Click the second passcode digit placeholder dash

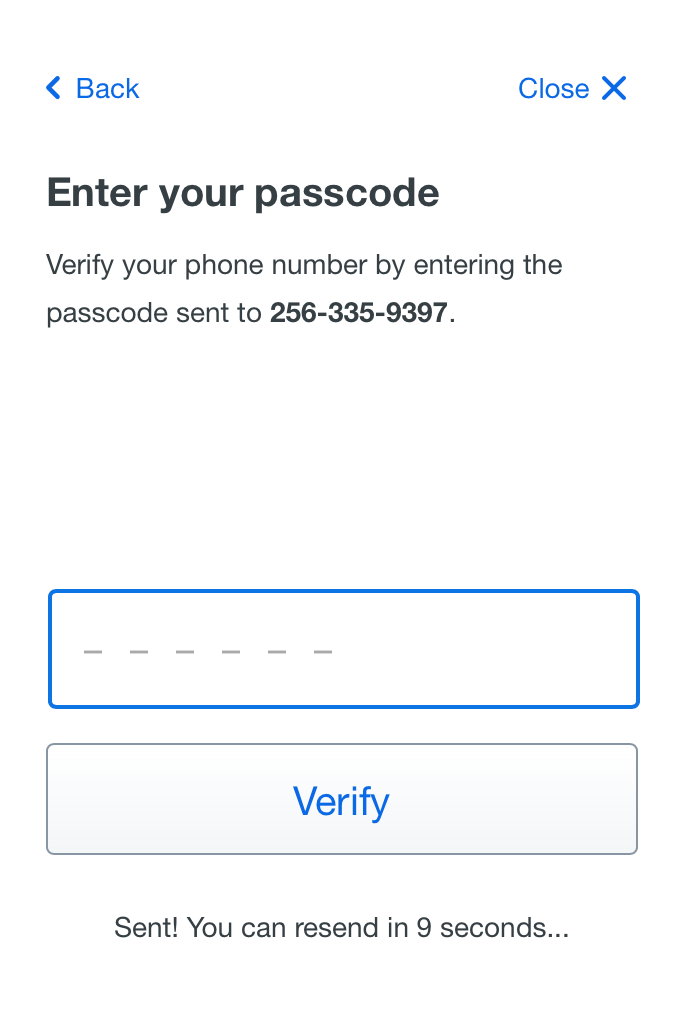click(139, 652)
